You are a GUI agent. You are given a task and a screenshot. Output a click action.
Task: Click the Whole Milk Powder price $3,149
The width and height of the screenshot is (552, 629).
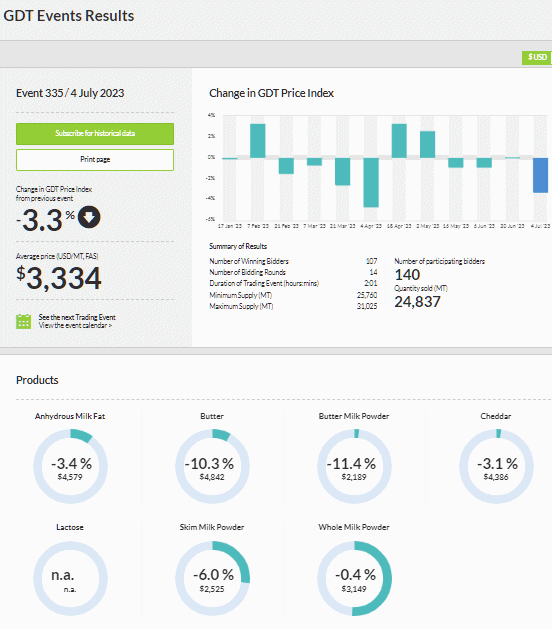pos(354,589)
